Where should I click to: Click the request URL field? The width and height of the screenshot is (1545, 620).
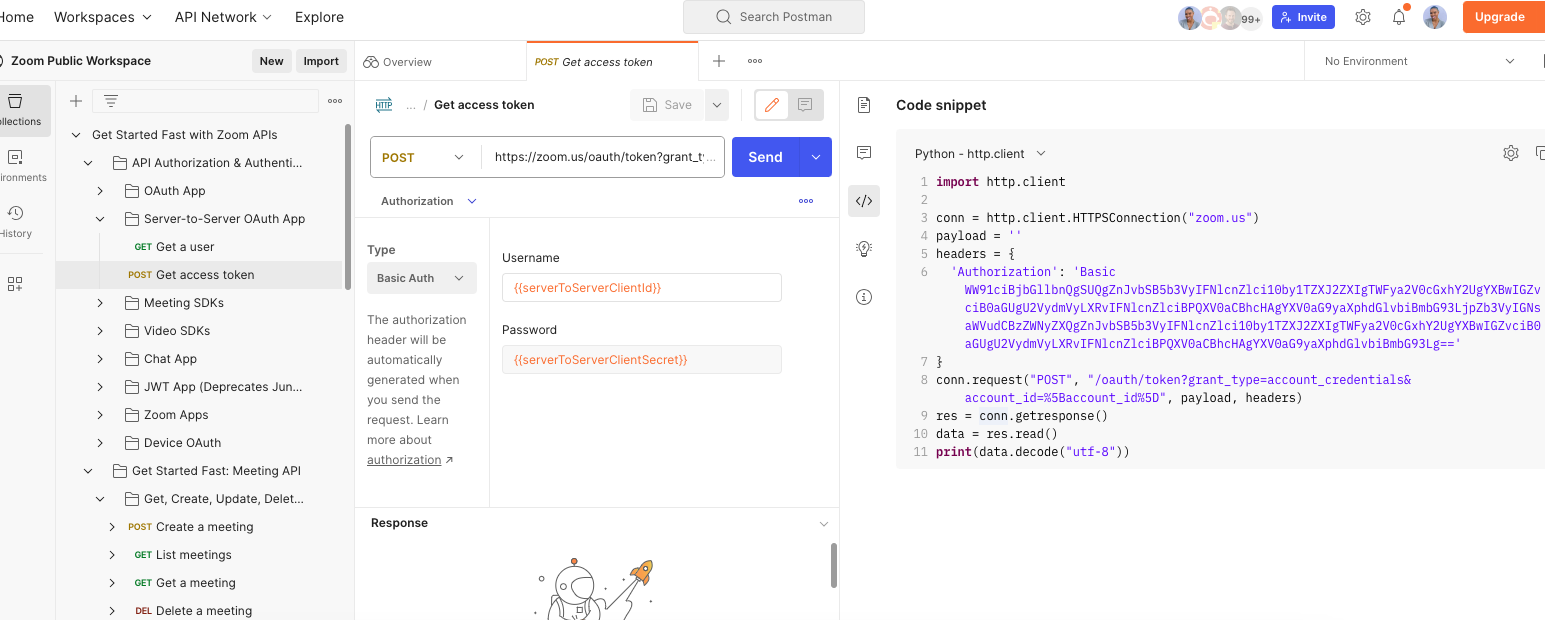pos(602,157)
